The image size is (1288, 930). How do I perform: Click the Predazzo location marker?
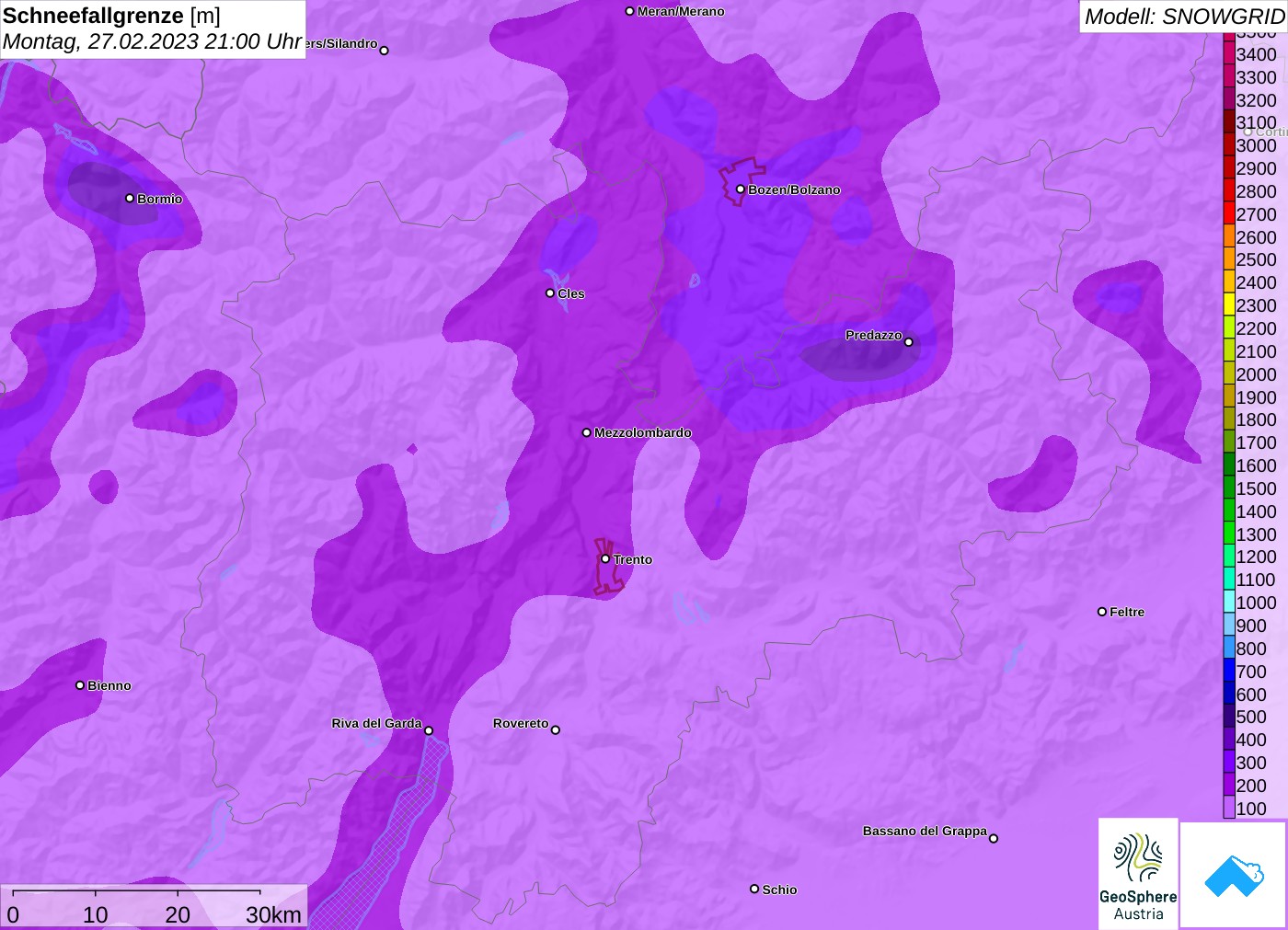click(x=909, y=342)
